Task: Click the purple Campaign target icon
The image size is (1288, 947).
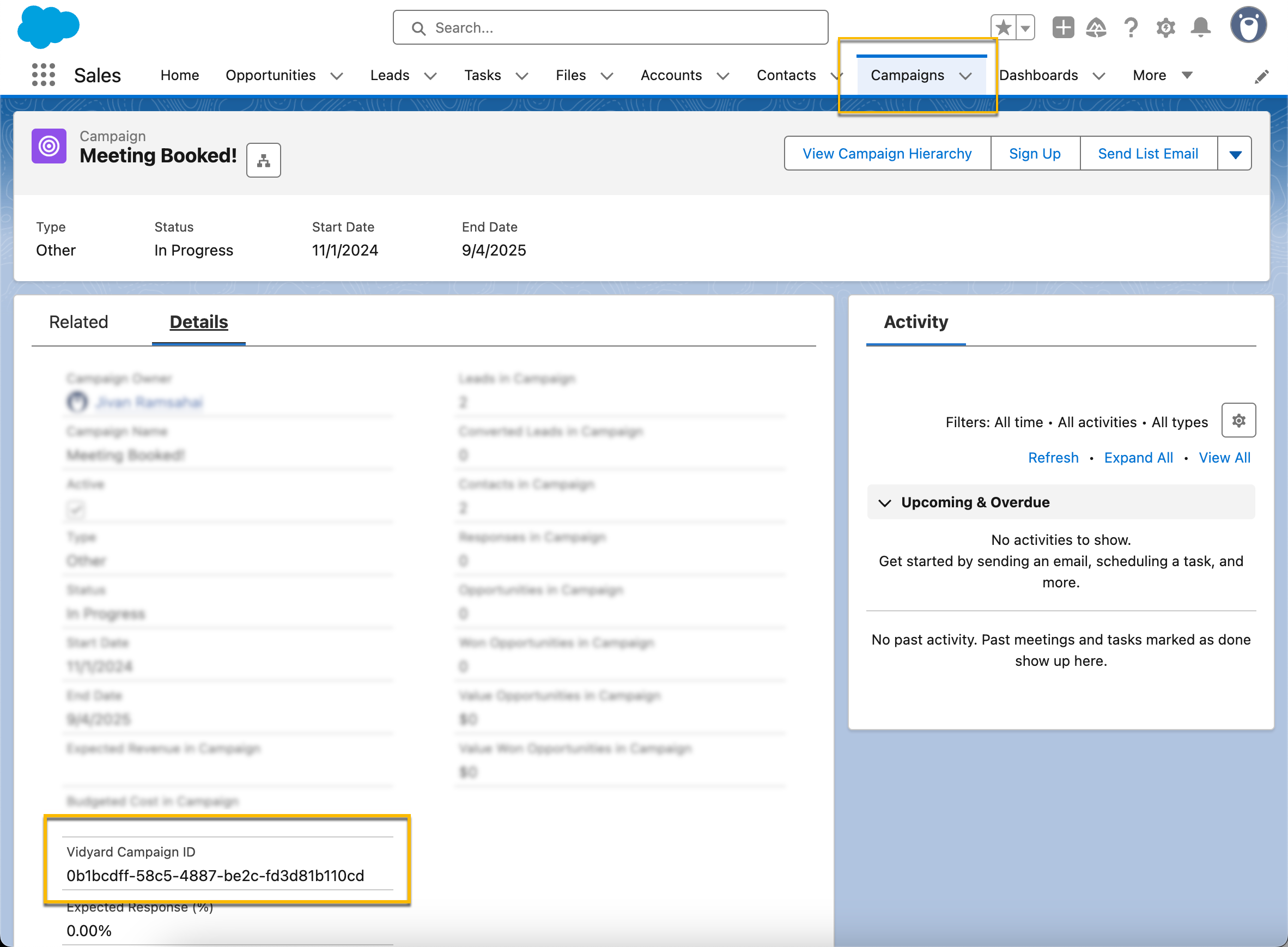Action: point(48,146)
